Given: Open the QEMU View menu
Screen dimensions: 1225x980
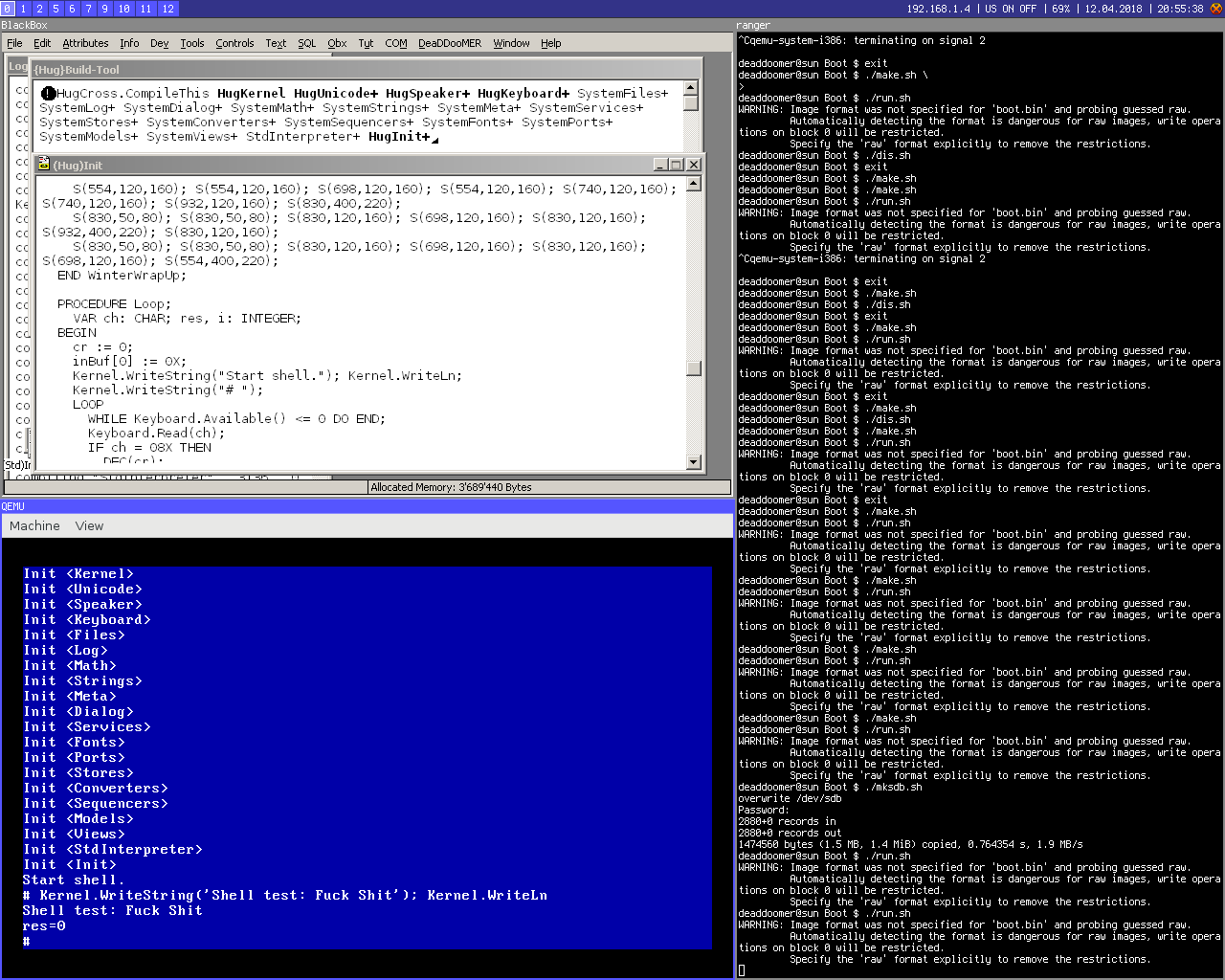Looking at the screenshot, I should (x=89, y=525).
